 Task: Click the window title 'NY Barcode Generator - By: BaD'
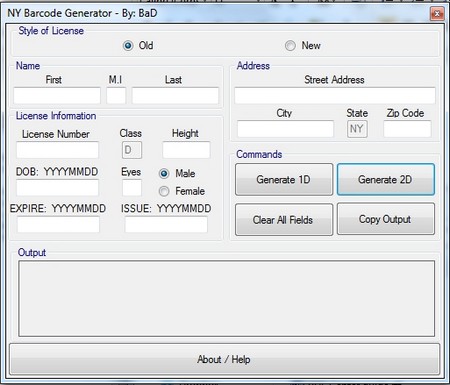pyautogui.click(x=82, y=13)
